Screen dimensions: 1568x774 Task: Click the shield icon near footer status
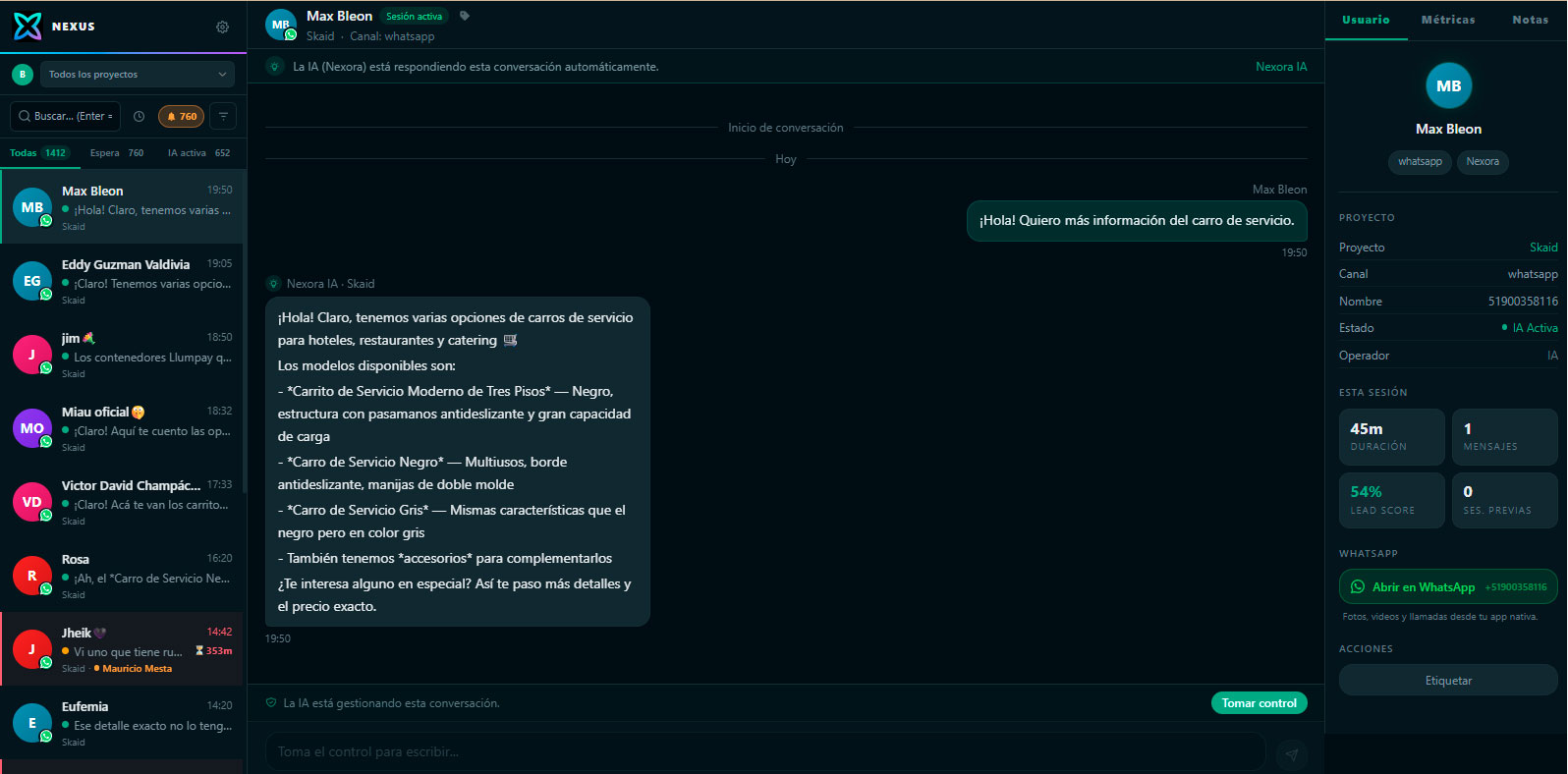point(271,703)
